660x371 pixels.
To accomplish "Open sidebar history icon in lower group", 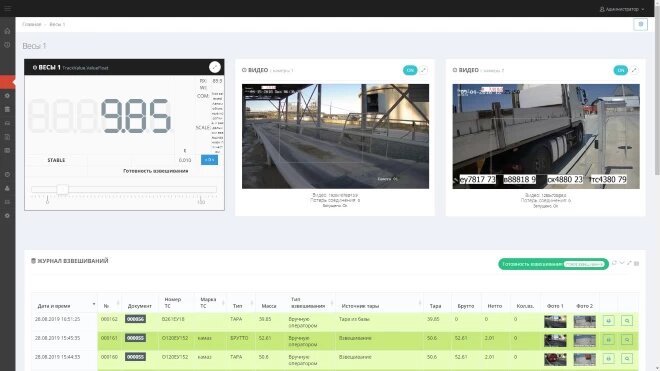I will (7, 174).
